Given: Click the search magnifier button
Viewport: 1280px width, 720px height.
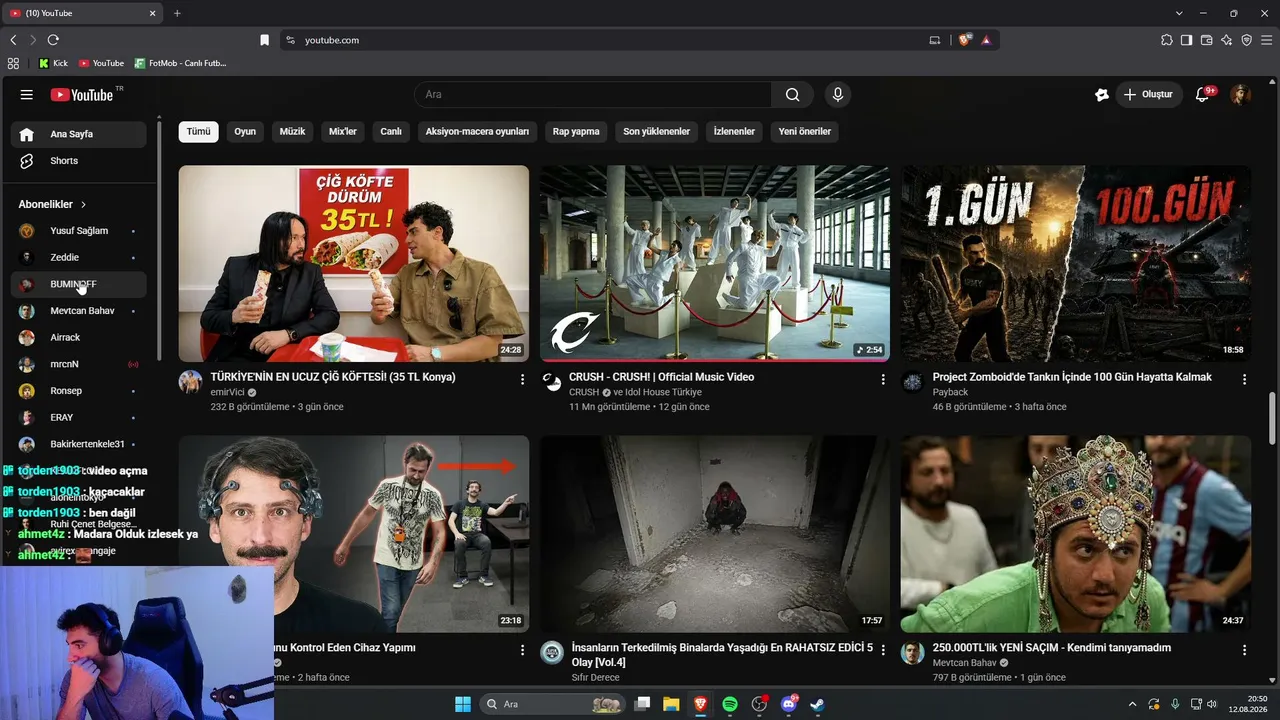Looking at the screenshot, I should point(792,95).
